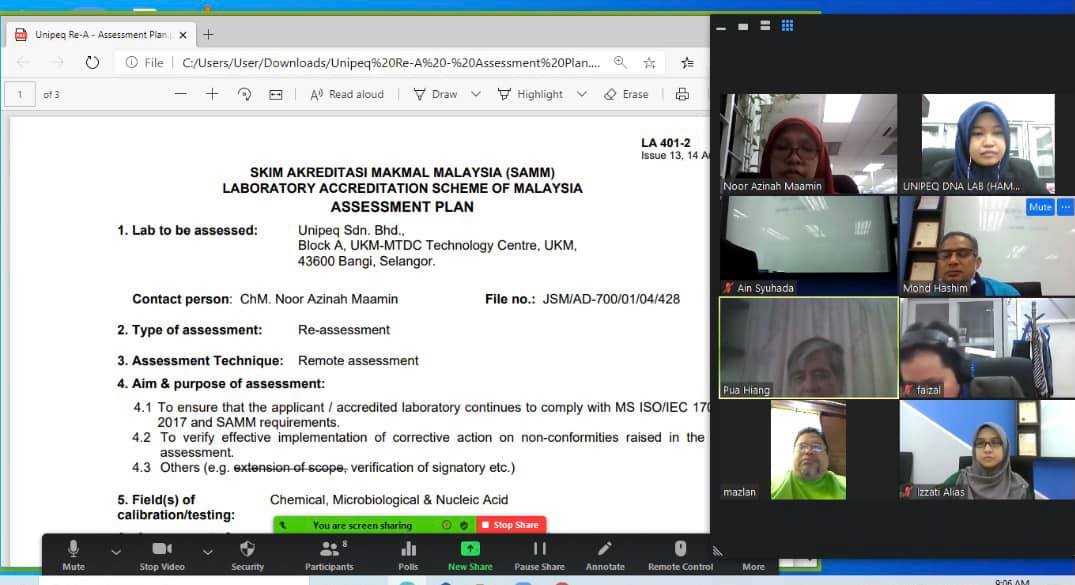The image size is (1075, 585).
Task: Print the PDF document
Action: point(682,94)
